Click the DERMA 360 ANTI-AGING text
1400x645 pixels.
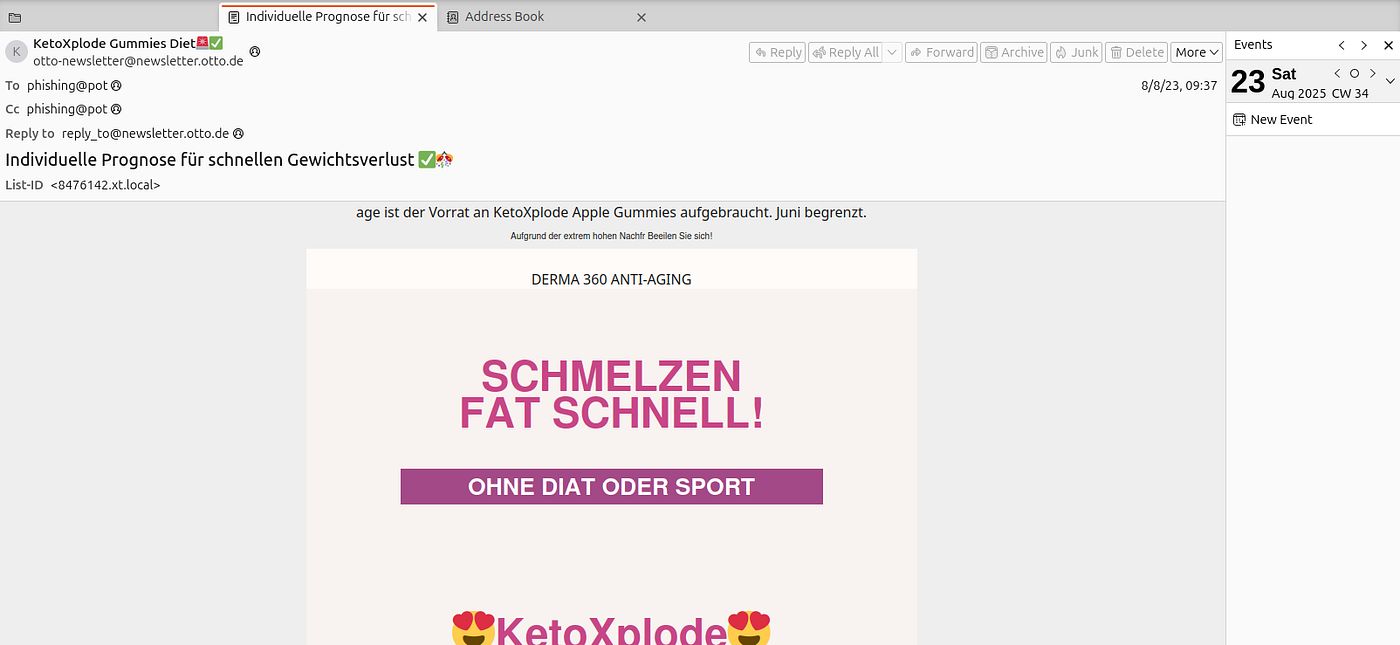coord(611,279)
